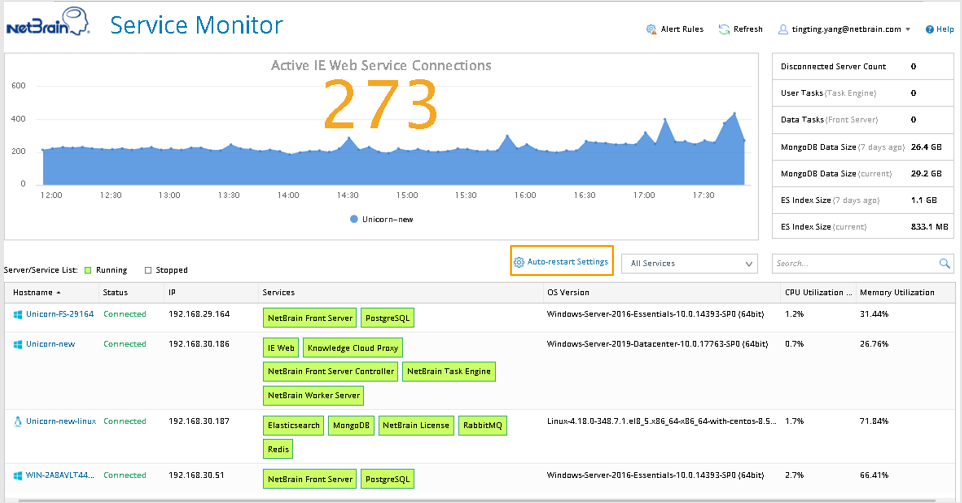Click the NetBrain Task Engine tag

[x=448, y=371]
